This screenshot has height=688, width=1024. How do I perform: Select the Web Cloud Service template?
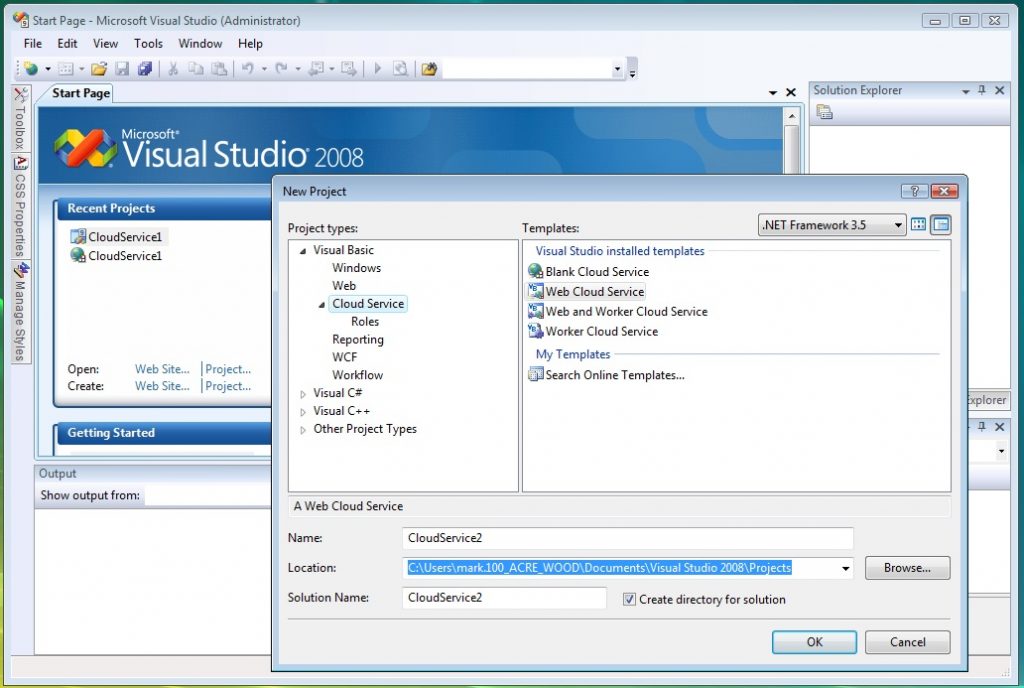(x=594, y=292)
